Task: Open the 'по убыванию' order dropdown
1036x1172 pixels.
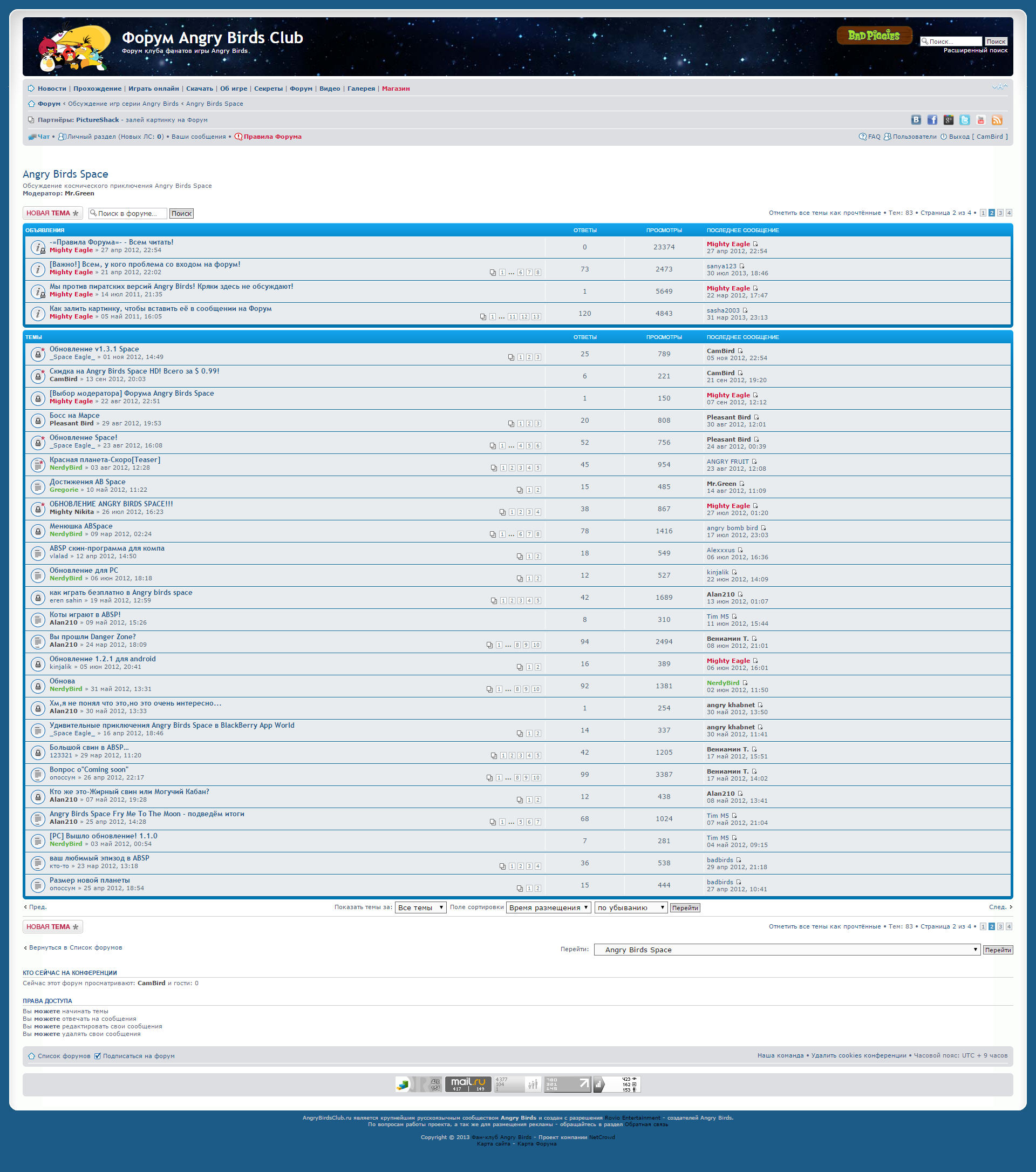Action: tap(630, 907)
